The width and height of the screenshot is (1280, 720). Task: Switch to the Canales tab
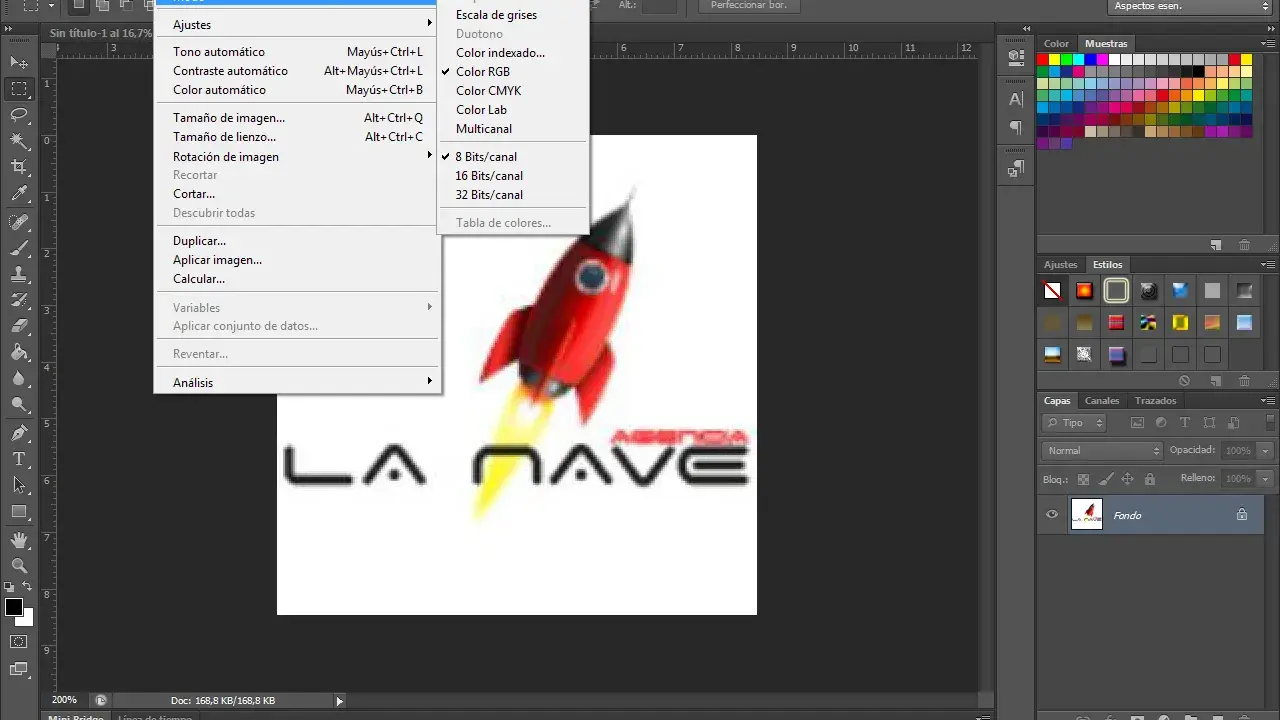1102,401
